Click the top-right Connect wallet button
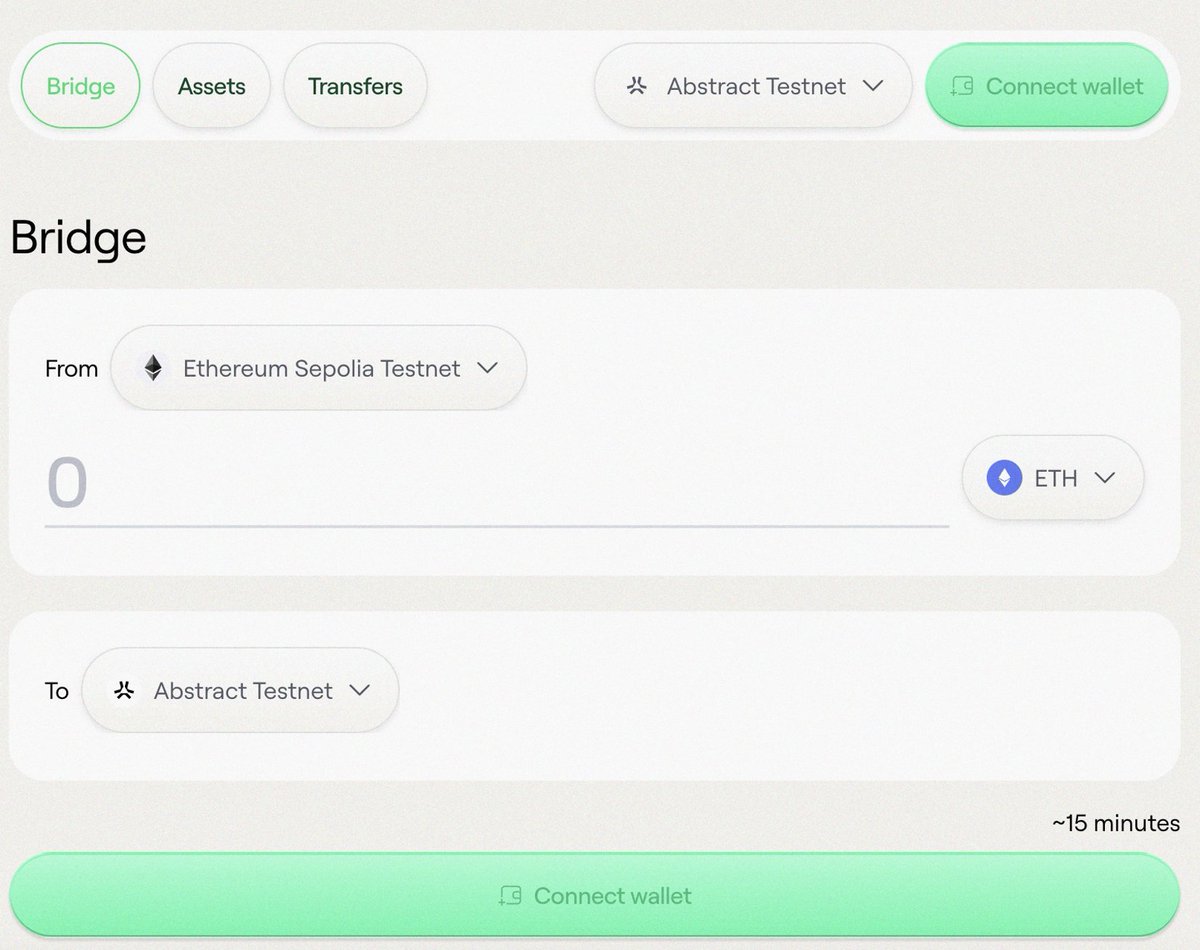 [x=1047, y=86]
